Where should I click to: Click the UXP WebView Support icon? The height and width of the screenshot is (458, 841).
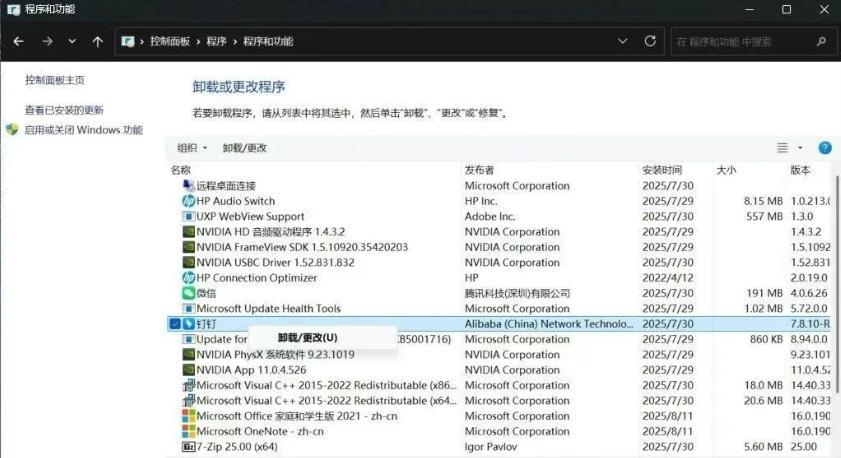[188, 217]
